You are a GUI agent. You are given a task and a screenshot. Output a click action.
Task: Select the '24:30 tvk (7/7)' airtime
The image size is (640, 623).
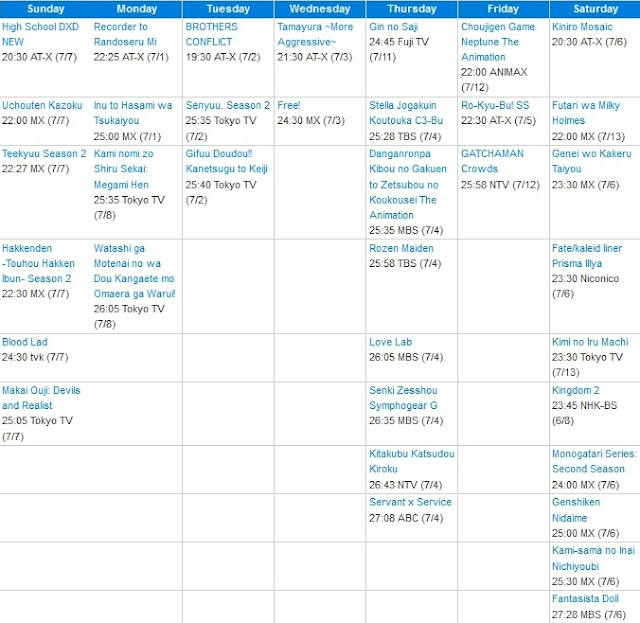coord(35,358)
